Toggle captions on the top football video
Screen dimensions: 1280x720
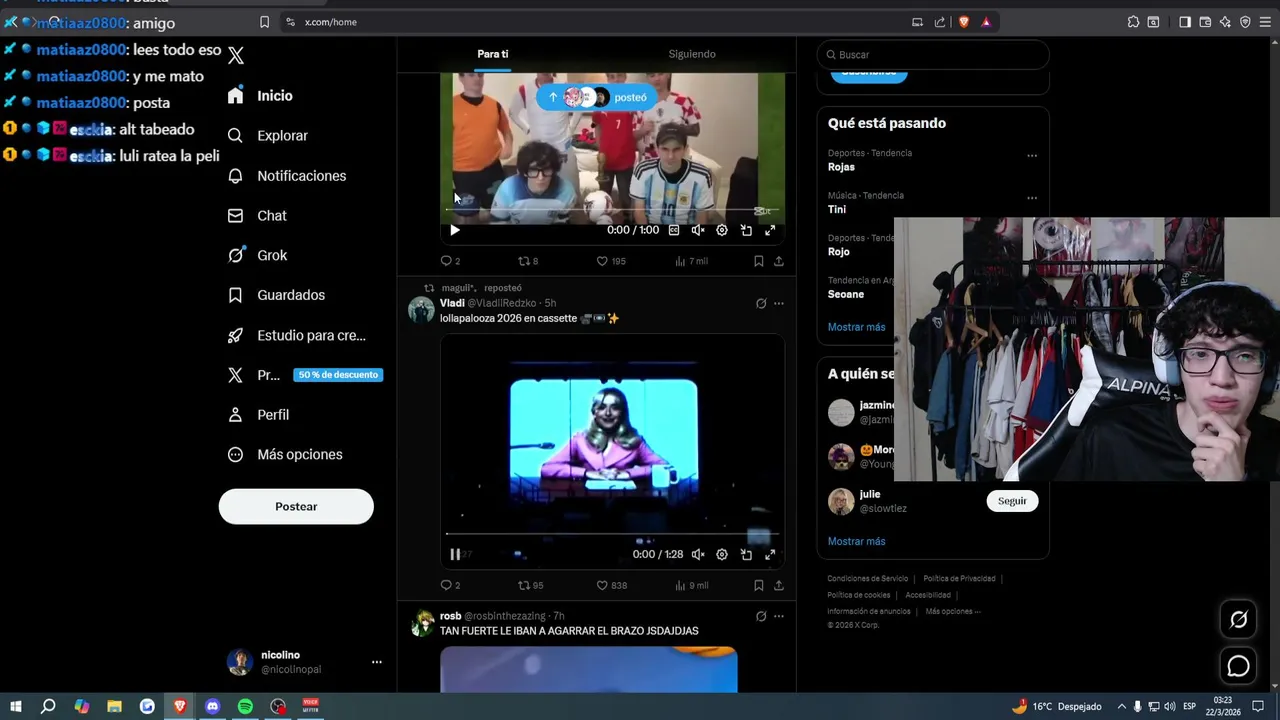(674, 230)
